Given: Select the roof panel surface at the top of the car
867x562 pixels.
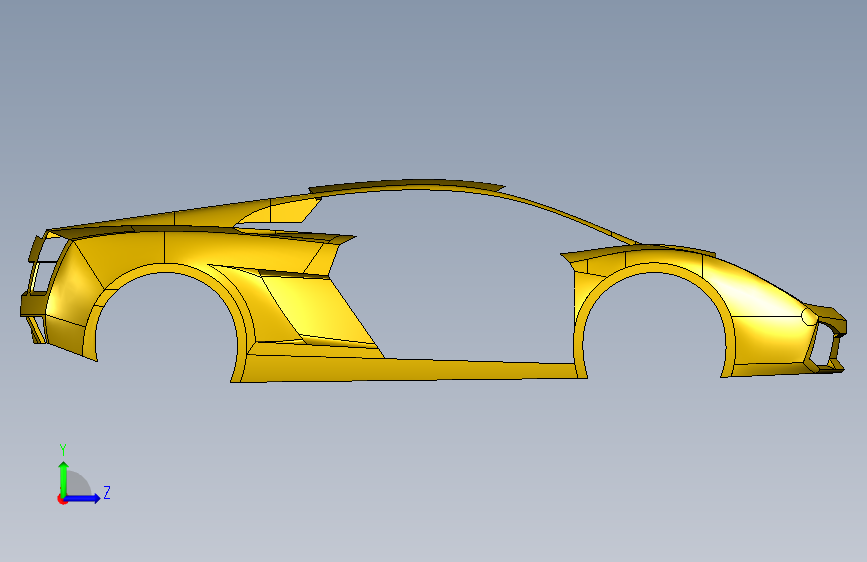Looking at the screenshot, I should (406, 185).
